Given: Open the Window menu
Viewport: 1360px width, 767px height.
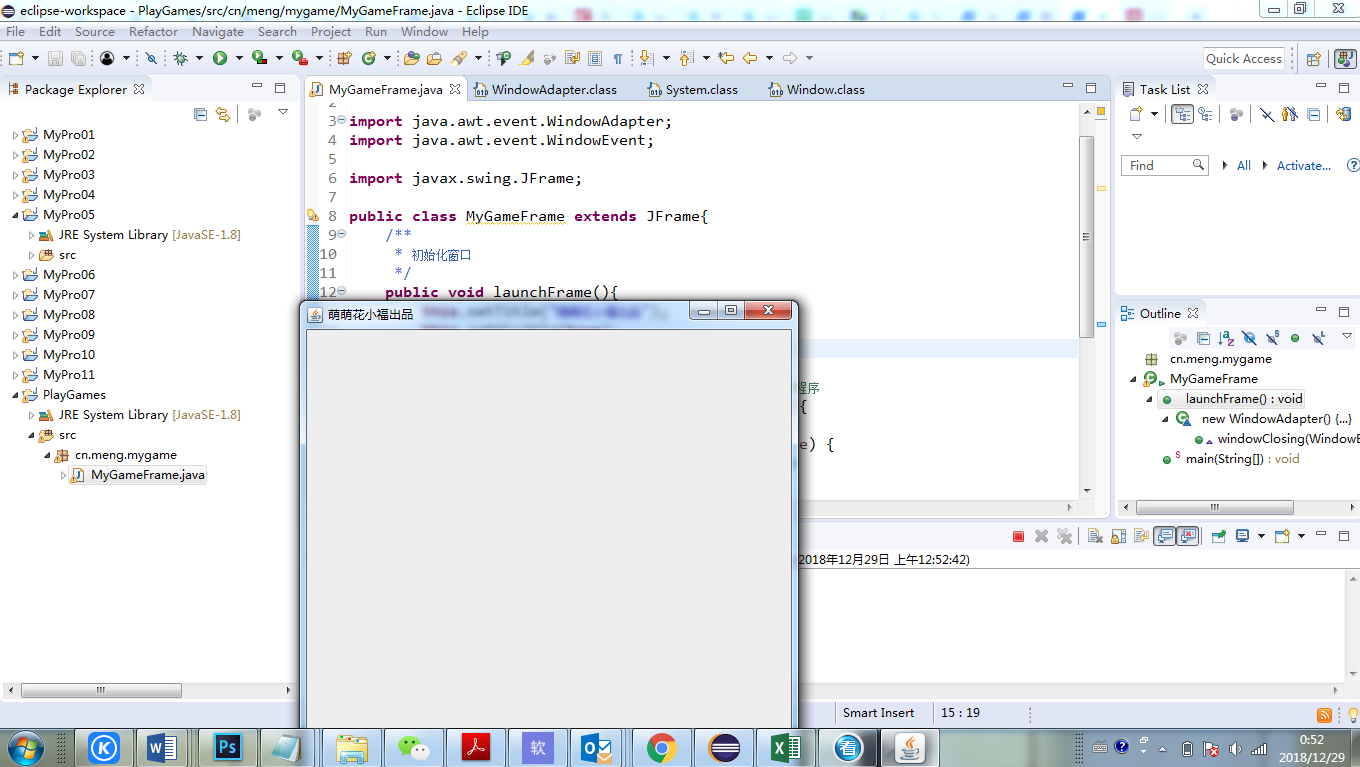Looking at the screenshot, I should click(x=424, y=31).
